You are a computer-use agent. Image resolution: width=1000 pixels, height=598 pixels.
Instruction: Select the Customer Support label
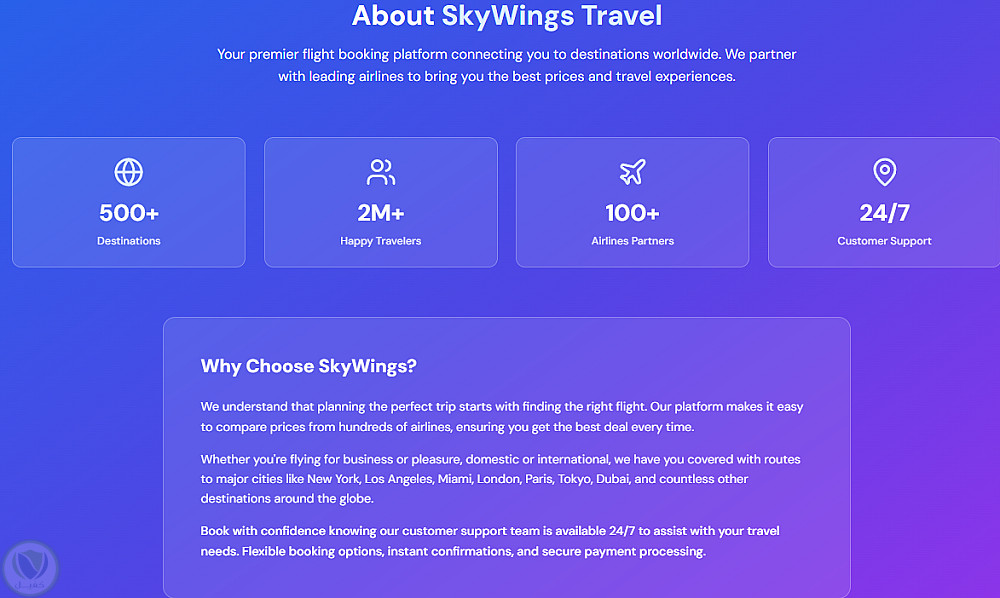point(884,241)
